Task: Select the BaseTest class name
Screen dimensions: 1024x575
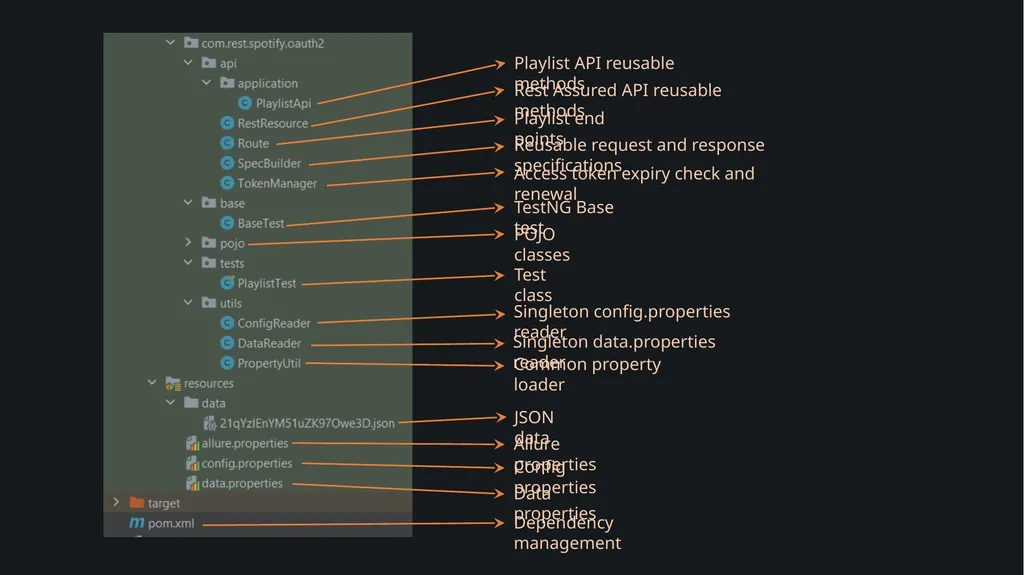Action: (x=261, y=223)
